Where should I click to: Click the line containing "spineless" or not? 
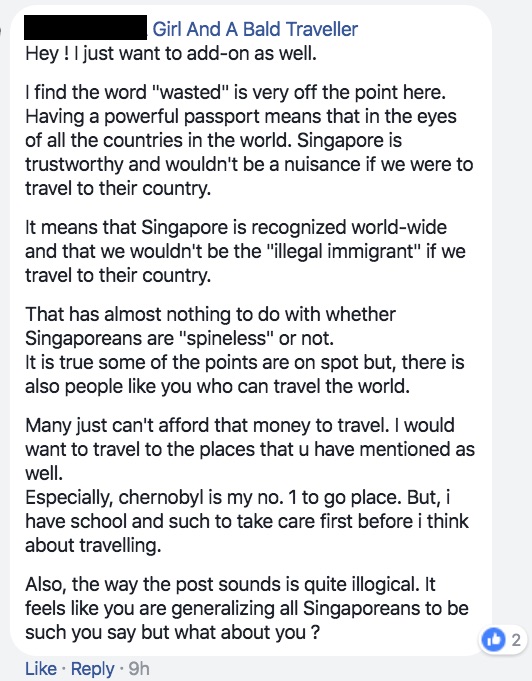click(179, 338)
